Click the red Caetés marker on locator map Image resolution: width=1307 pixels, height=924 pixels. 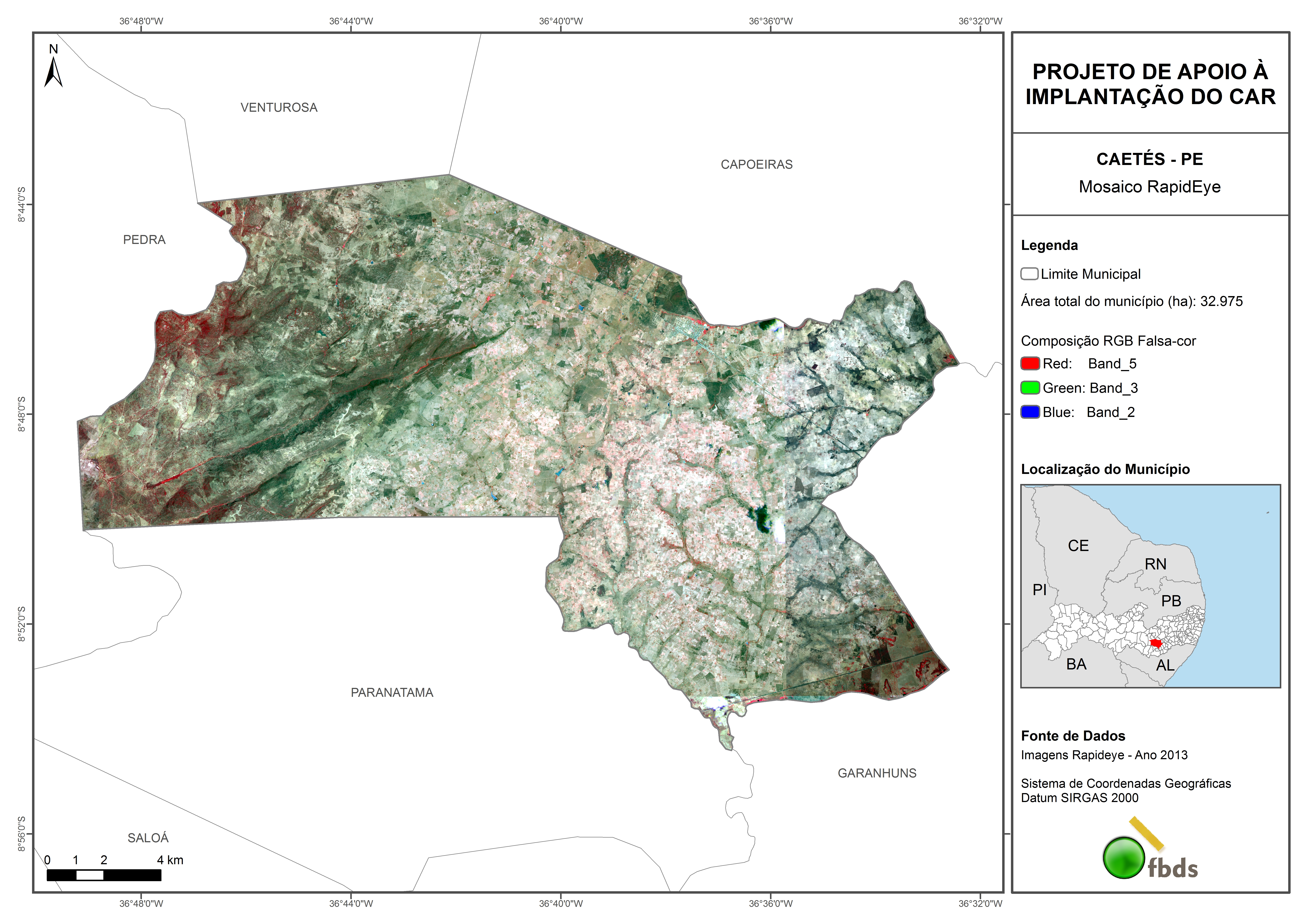(1156, 643)
